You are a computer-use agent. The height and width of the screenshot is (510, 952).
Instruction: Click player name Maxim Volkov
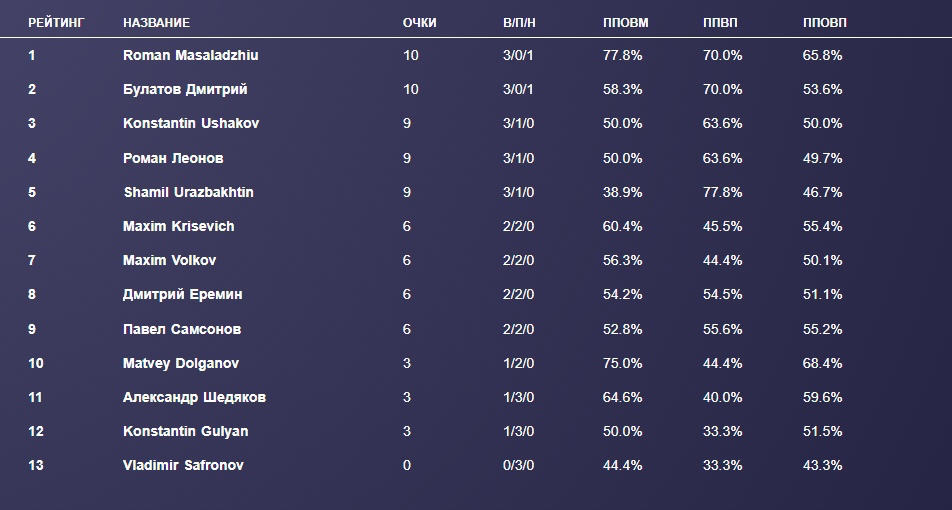point(169,260)
